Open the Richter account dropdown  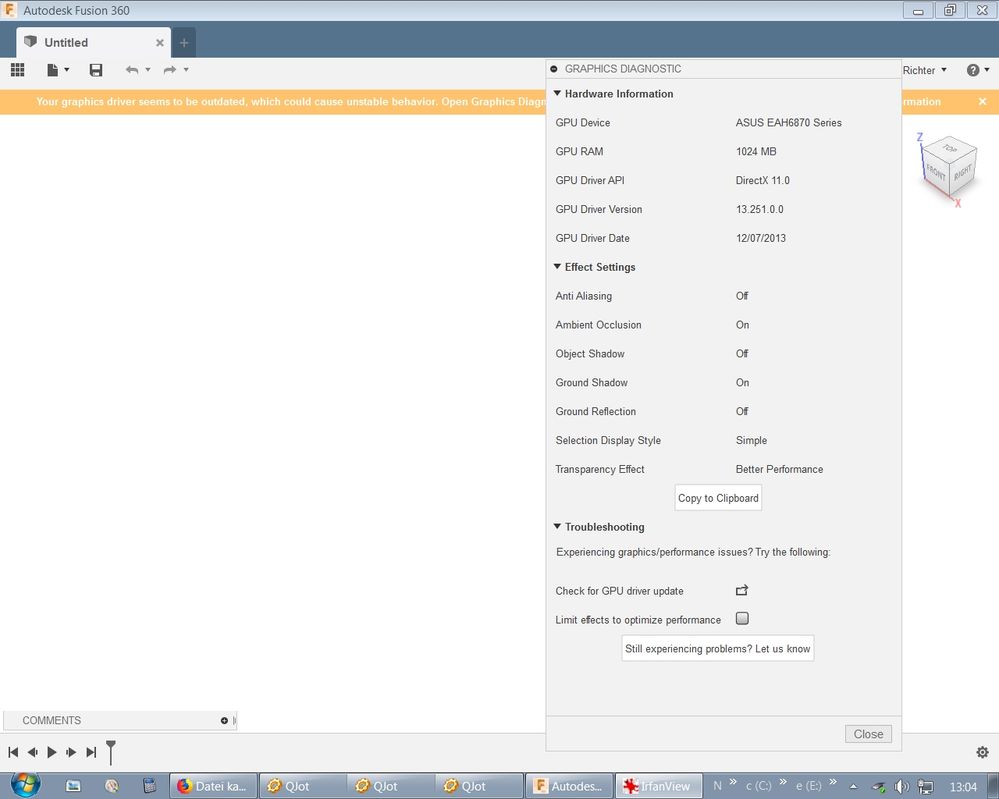pyautogui.click(x=924, y=70)
